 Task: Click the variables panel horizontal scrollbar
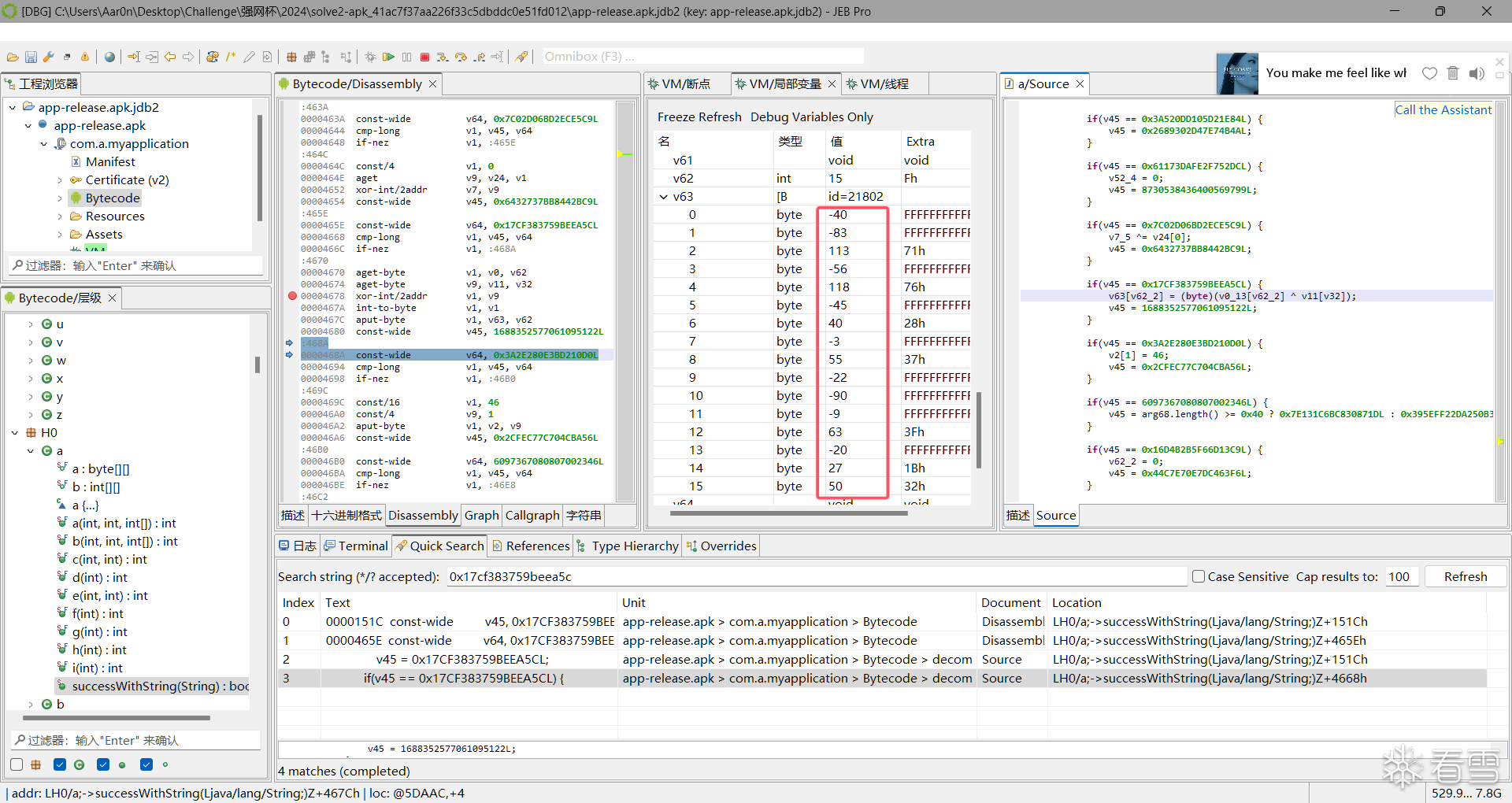click(x=788, y=513)
